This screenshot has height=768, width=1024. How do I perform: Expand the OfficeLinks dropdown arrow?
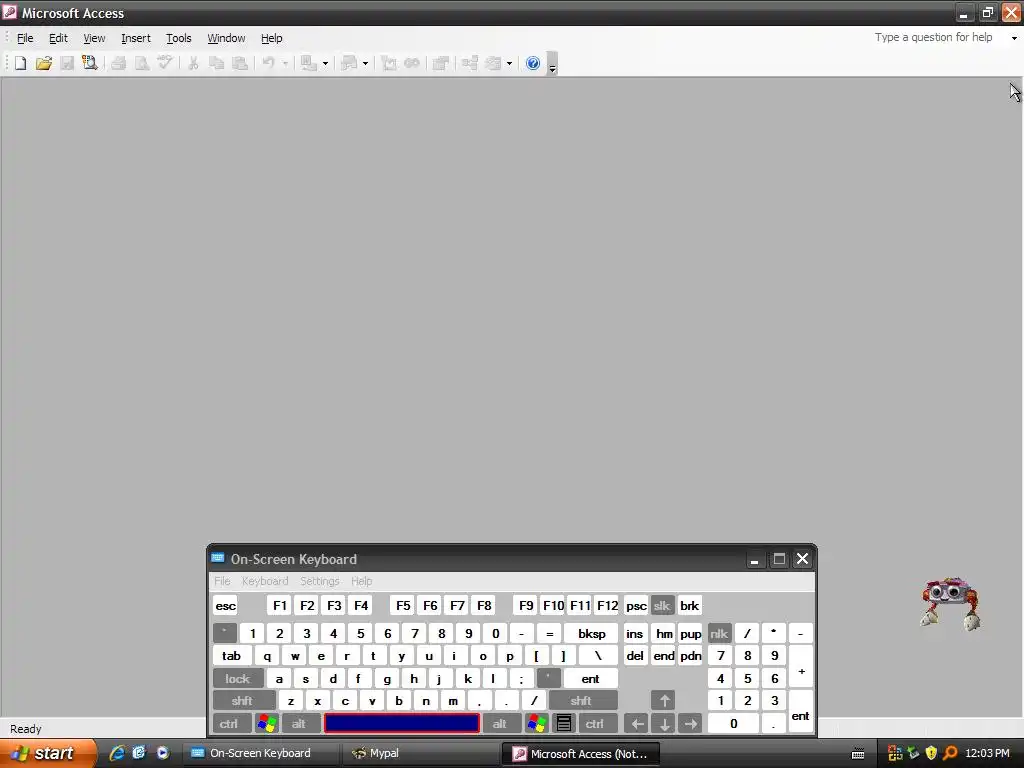coord(325,63)
